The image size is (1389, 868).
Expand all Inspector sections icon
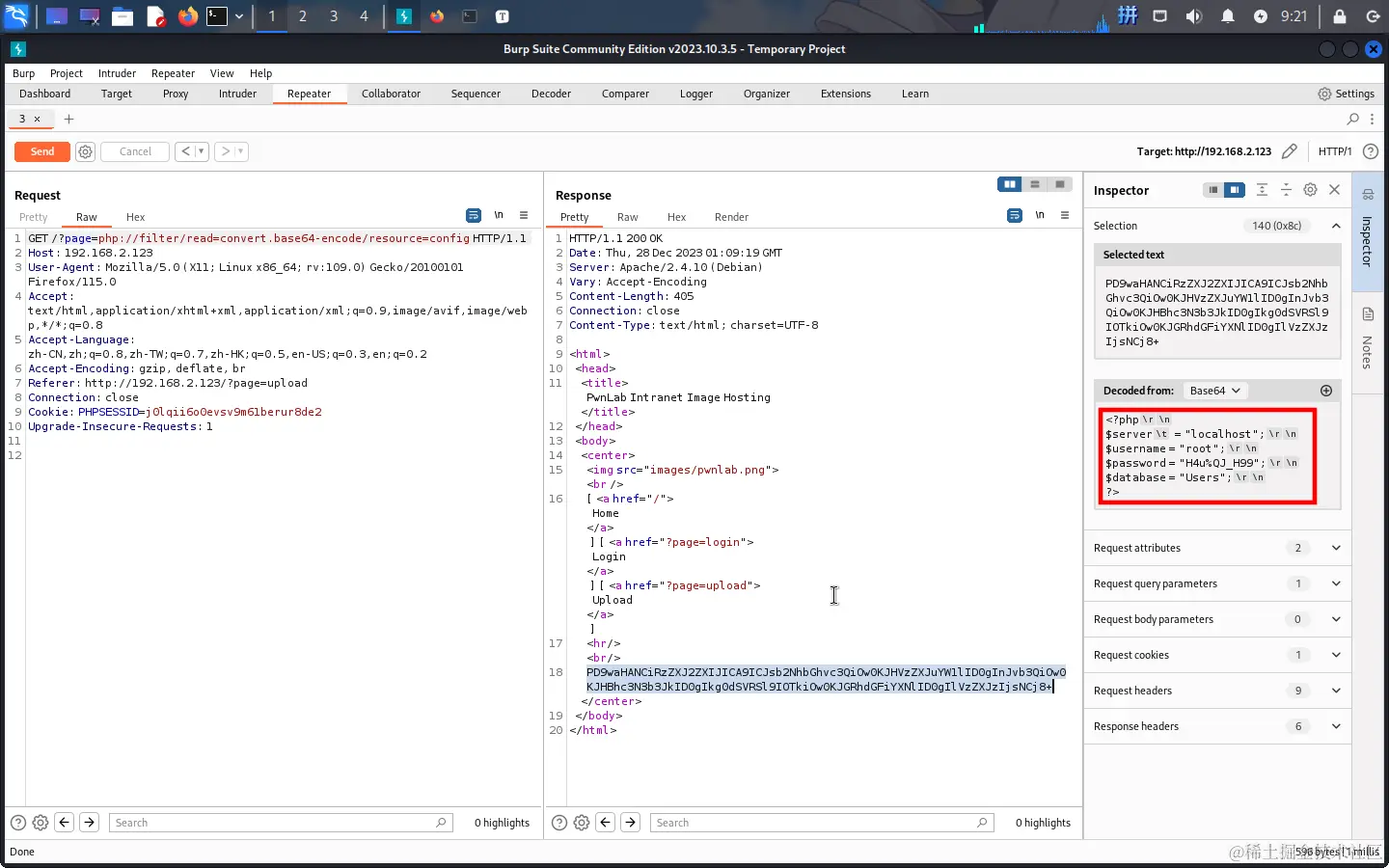[1262, 190]
